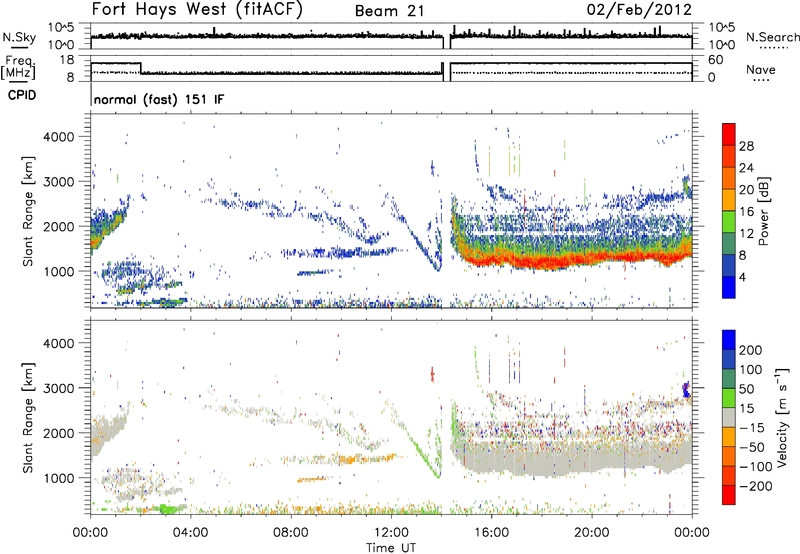Click the "Nave" legend label
800x554 pixels.
coord(760,69)
